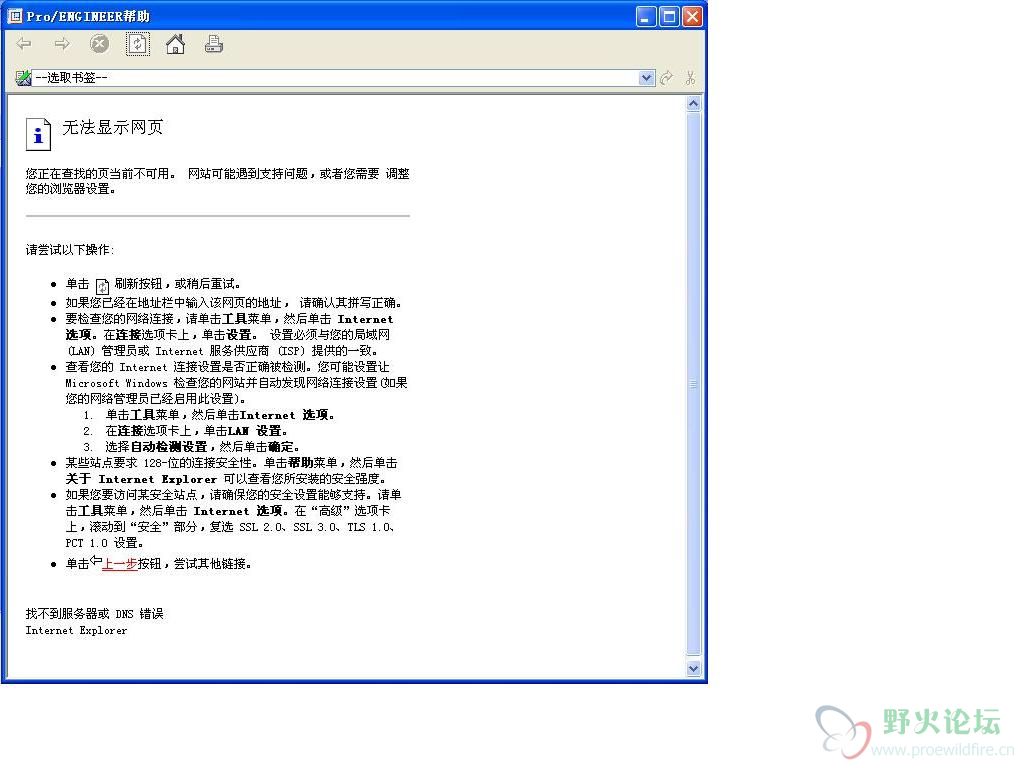Viewport: 1024px width, 768px height.
Task: Click the 无法显示网页 heading
Action: coord(112,127)
